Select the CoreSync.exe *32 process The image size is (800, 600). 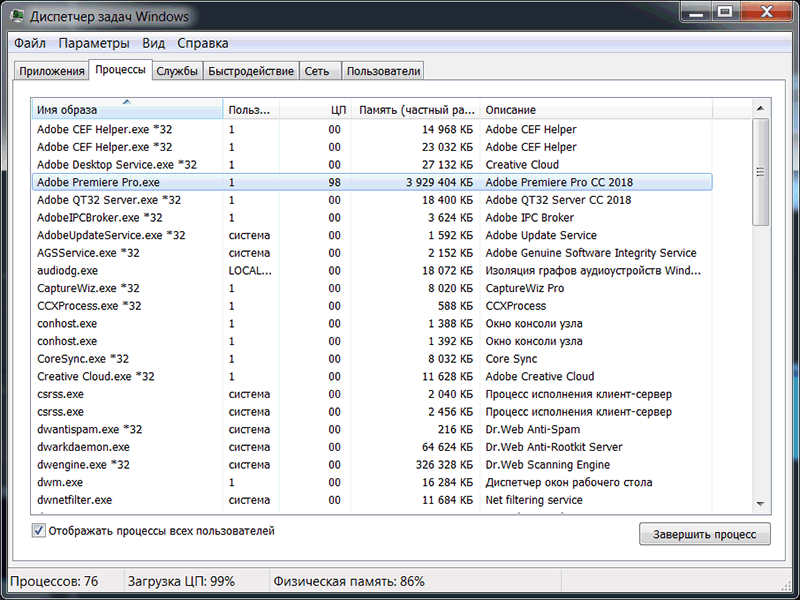click(x=372, y=359)
